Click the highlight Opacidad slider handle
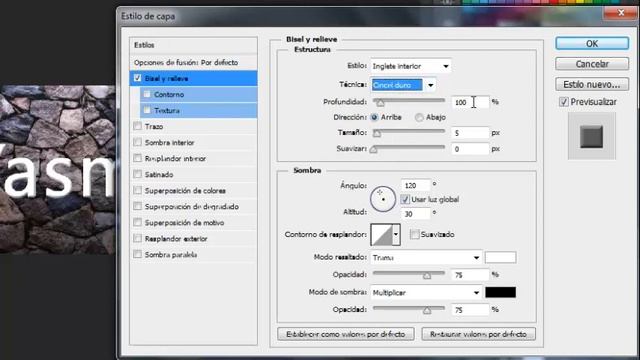 [x=427, y=276]
